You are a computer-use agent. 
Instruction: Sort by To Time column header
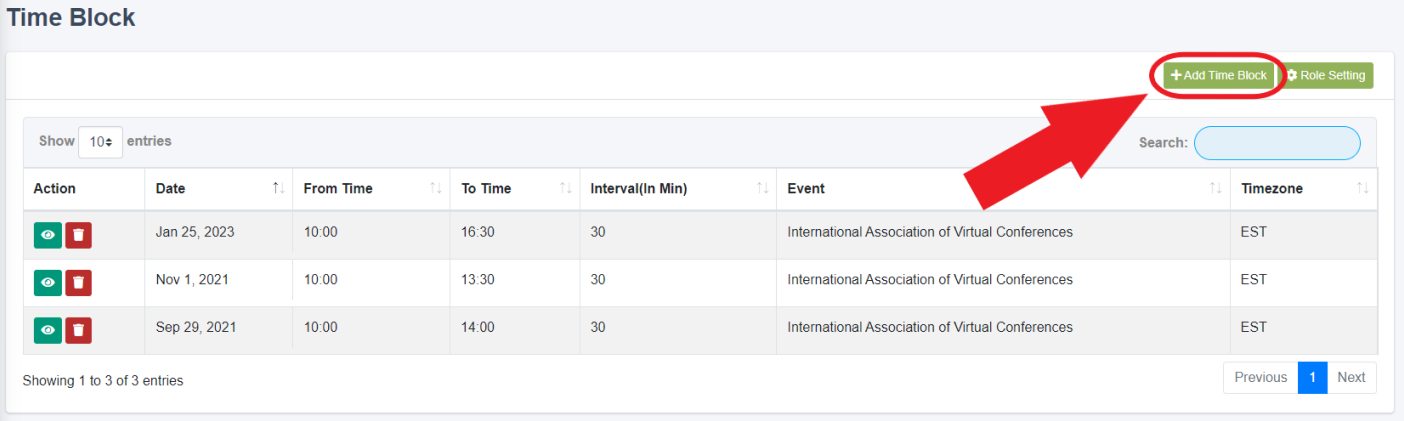tap(515, 188)
